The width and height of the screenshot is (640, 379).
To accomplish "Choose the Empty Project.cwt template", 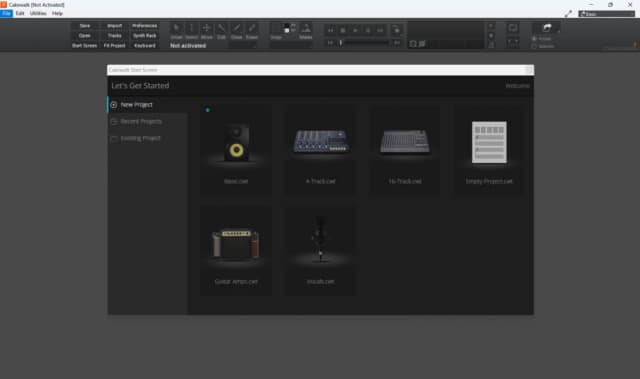I will point(489,150).
